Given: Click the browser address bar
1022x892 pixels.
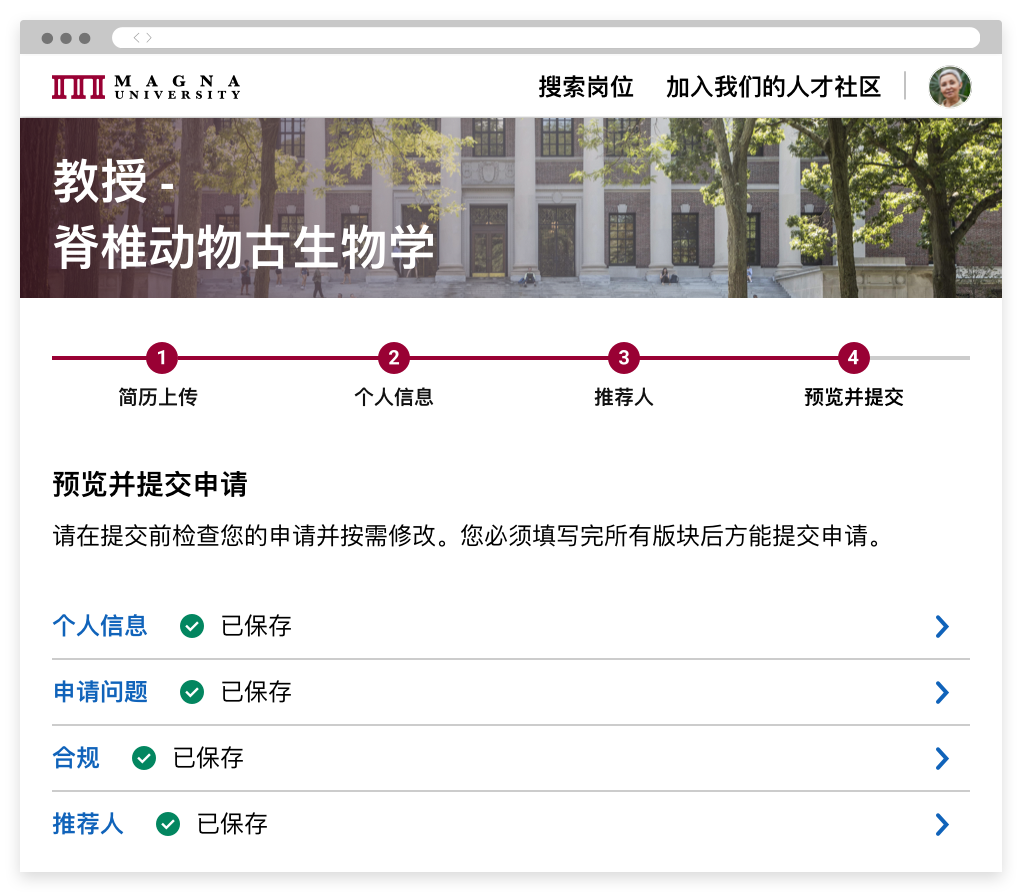Looking at the screenshot, I should (x=546, y=38).
